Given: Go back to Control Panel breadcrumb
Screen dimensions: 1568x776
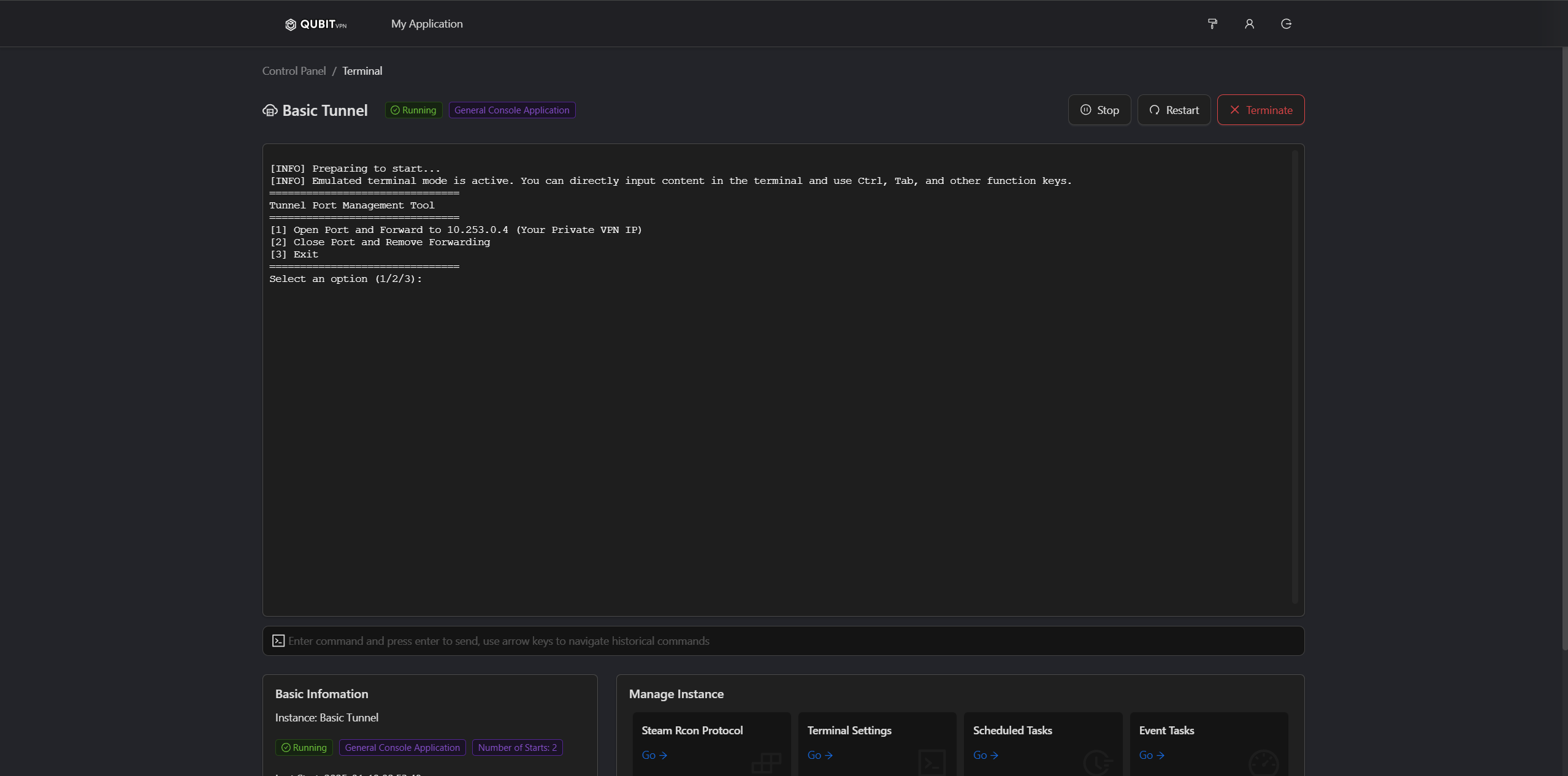Looking at the screenshot, I should tap(294, 71).
